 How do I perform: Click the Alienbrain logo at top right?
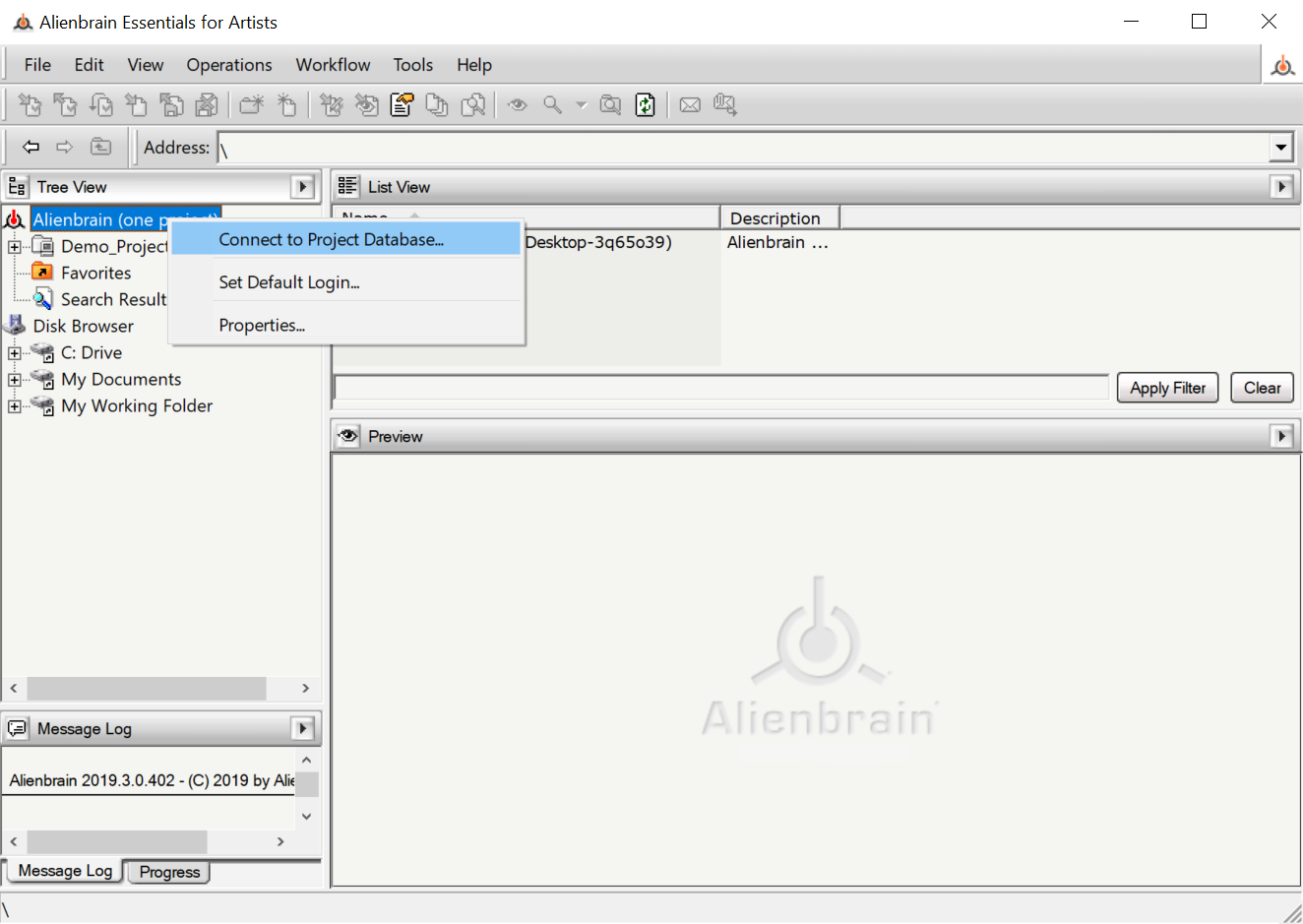click(x=1282, y=66)
